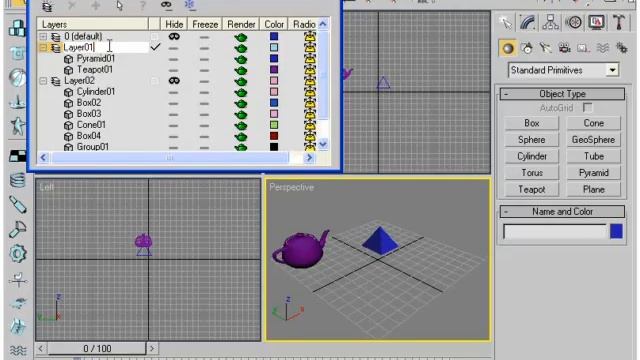Click the purple color swatch for Teapot01
Screen dimensions: 640x360
tap(274, 70)
